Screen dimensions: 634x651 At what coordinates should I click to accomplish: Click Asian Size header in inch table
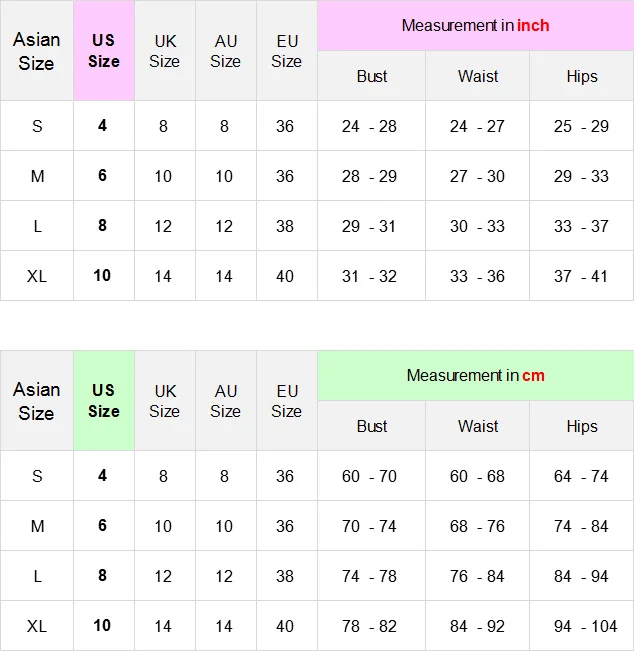[x=37, y=51]
